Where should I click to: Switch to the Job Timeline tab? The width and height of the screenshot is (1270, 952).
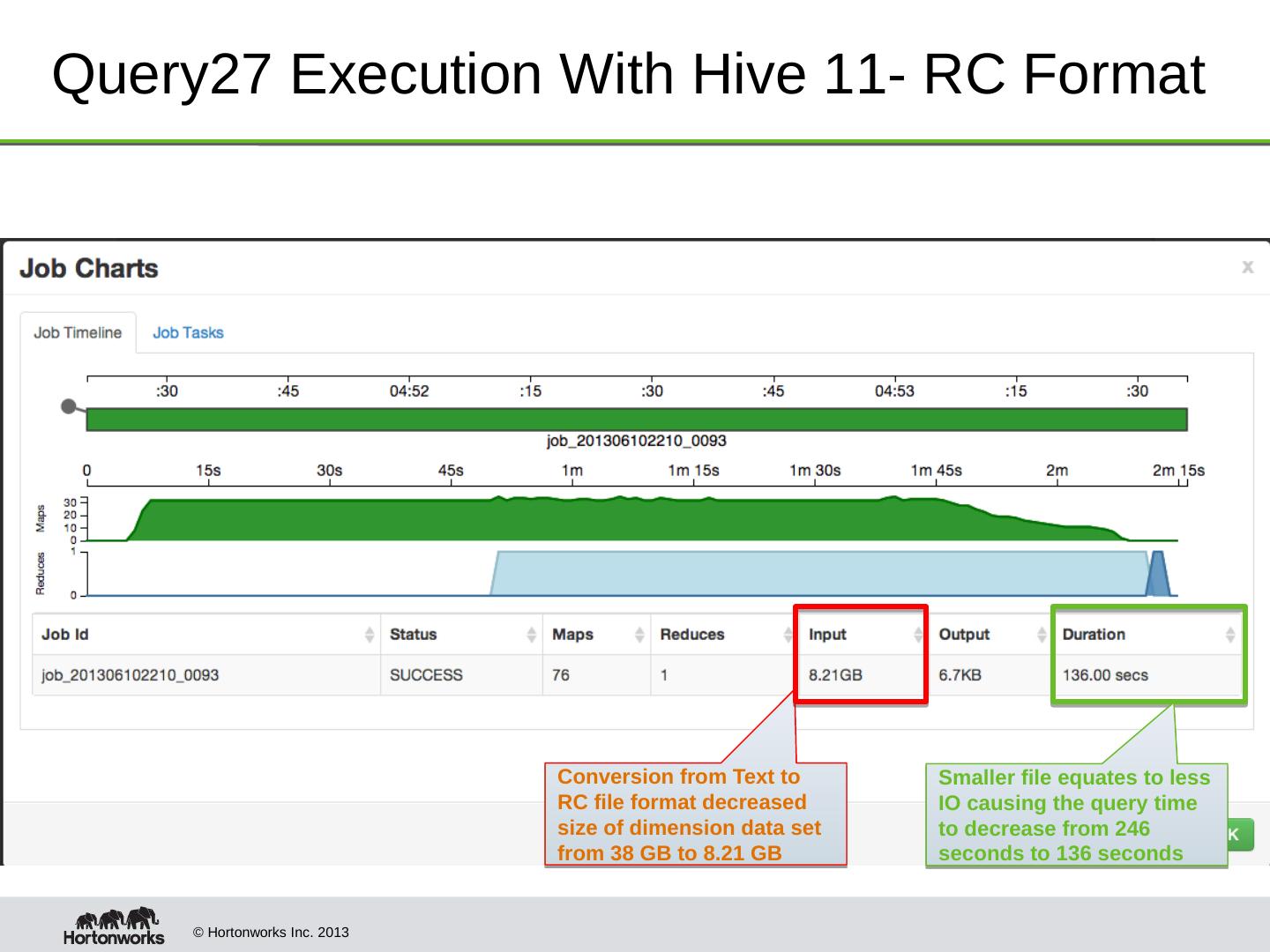click(78, 332)
